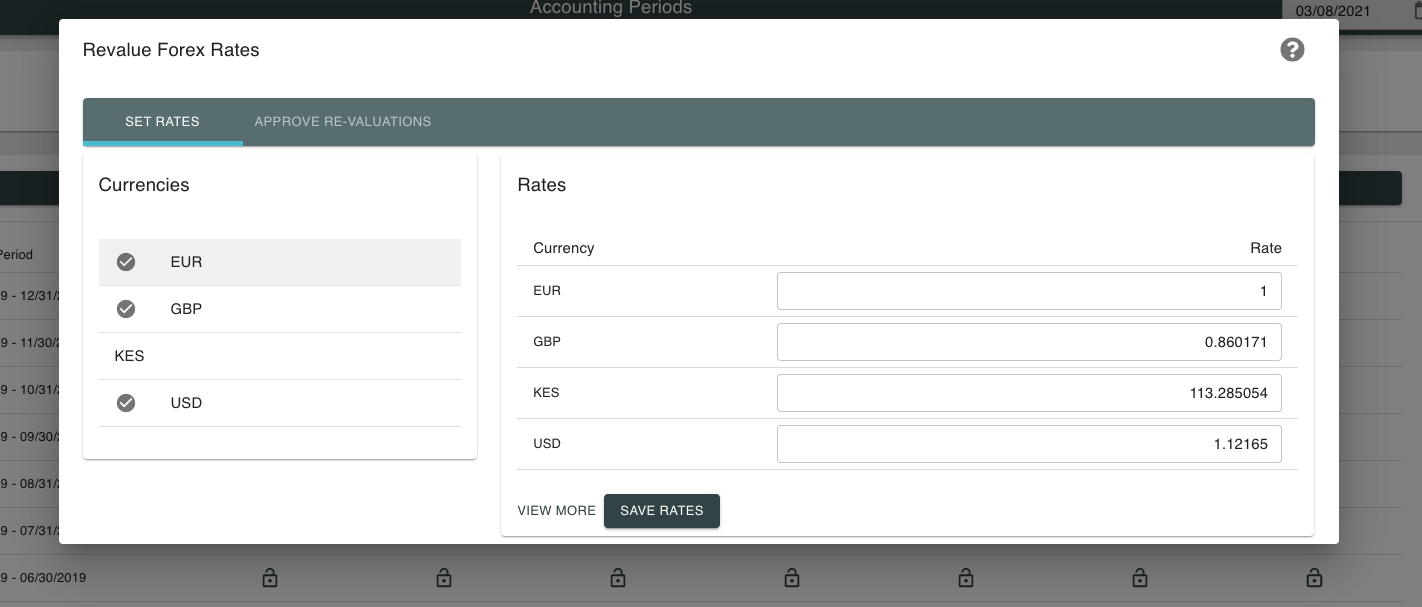Click the EUR rate input field
This screenshot has height=607, width=1422.
(1029, 290)
